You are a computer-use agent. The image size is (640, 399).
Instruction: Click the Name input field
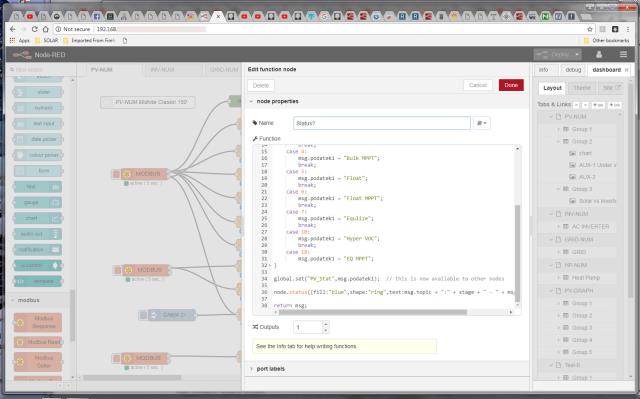[382, 123]
